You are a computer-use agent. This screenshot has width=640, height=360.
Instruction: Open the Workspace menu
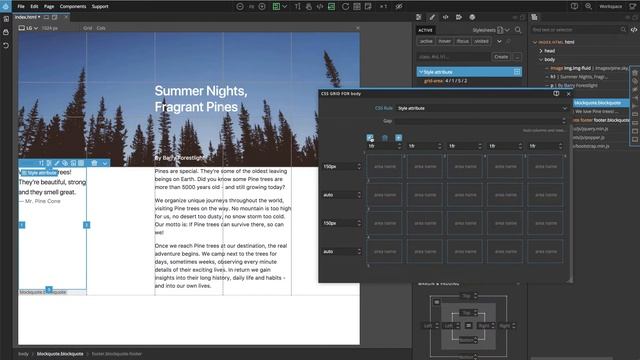(x=611, y=7)
